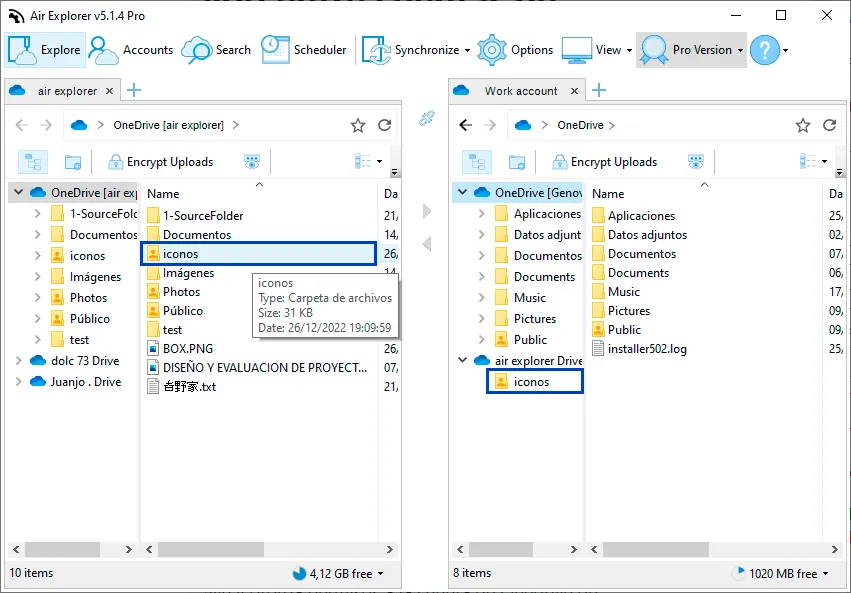Click left file list horizontal scrollbar
Image resolution: width=851 pixels, height=593 pixels.
[x=211, y=550]
